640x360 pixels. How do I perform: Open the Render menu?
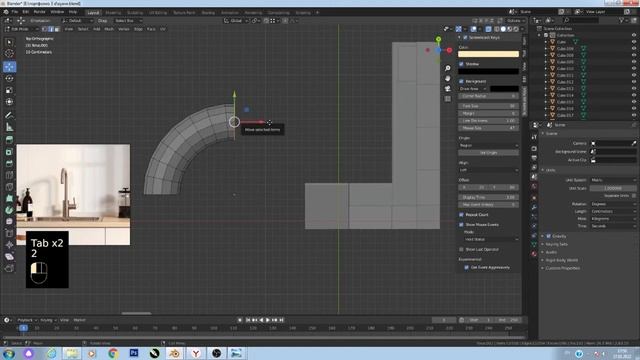click(39, 12)
